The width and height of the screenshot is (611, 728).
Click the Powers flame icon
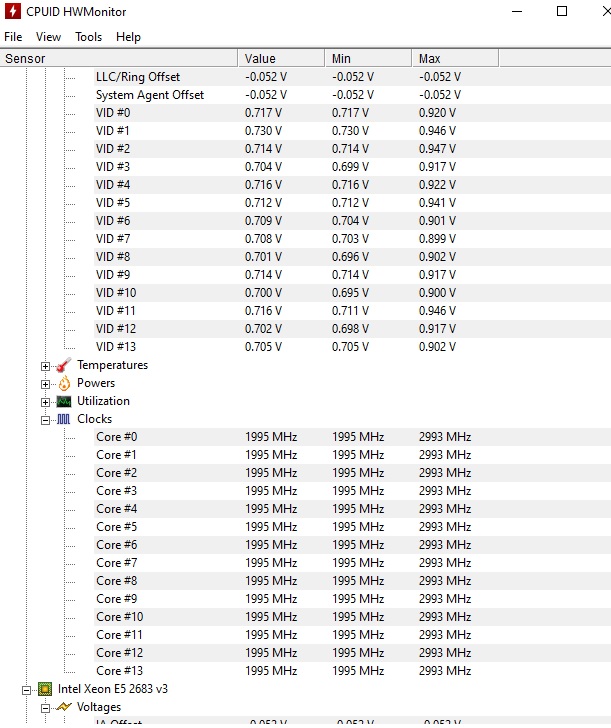(x=64, y=384)
